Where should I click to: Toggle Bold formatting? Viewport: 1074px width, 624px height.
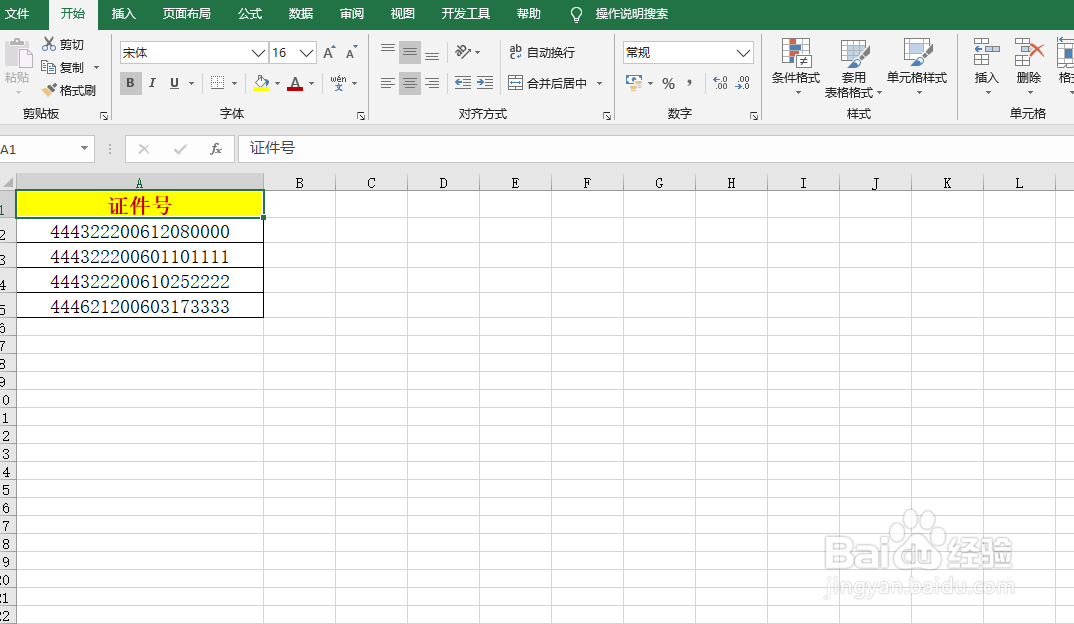130,83
